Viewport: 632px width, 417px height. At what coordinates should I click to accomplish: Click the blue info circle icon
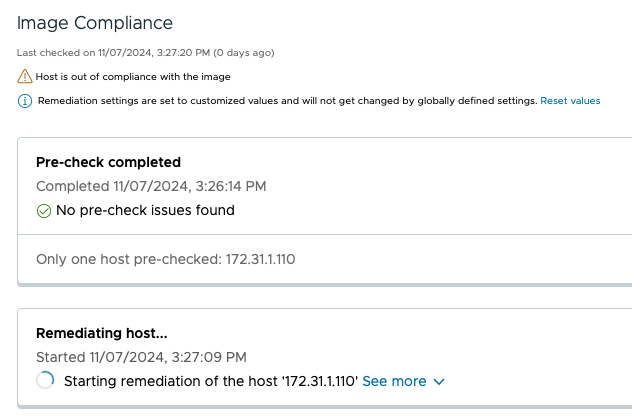point(25,101)
